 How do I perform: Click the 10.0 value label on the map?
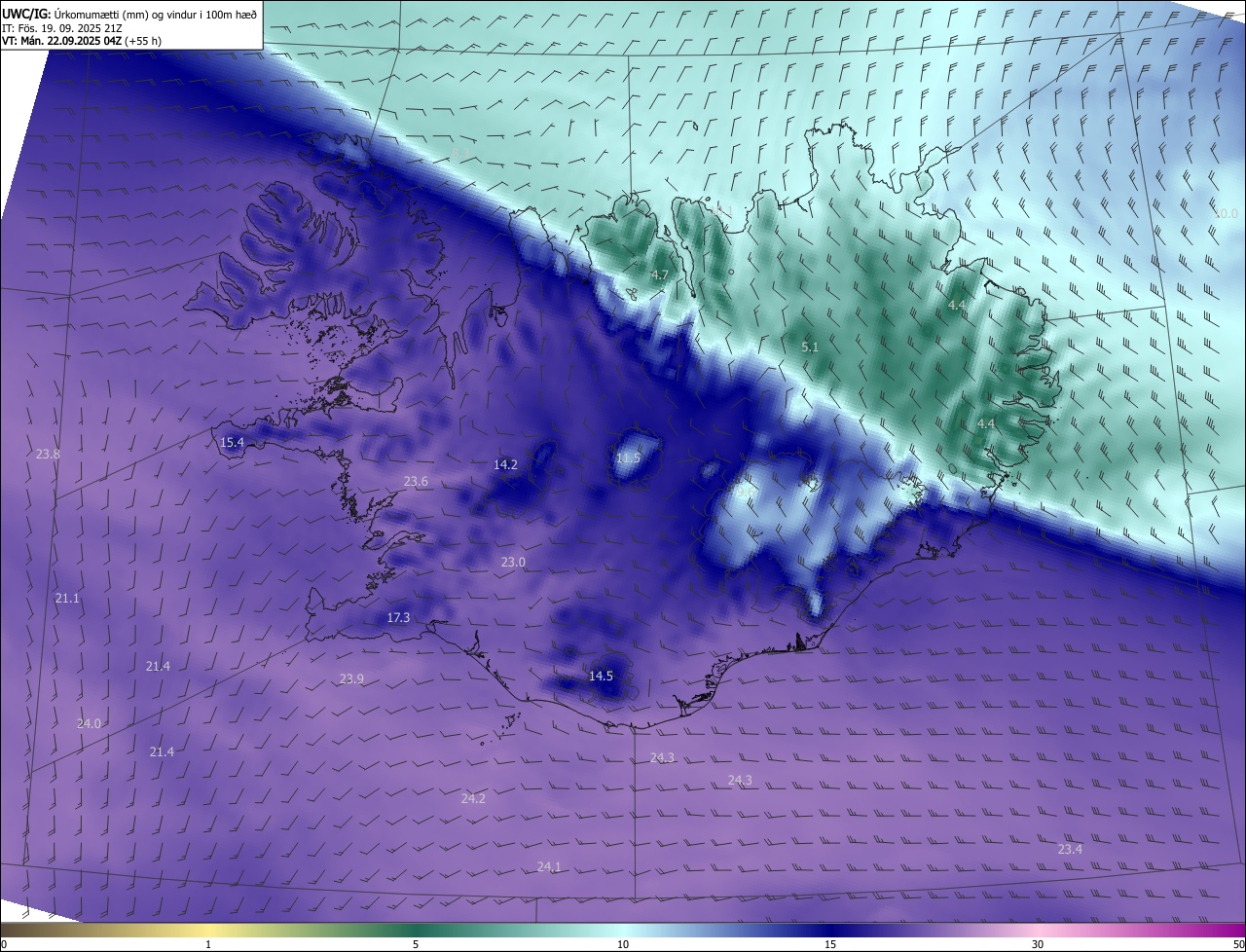coord(1226,213)
